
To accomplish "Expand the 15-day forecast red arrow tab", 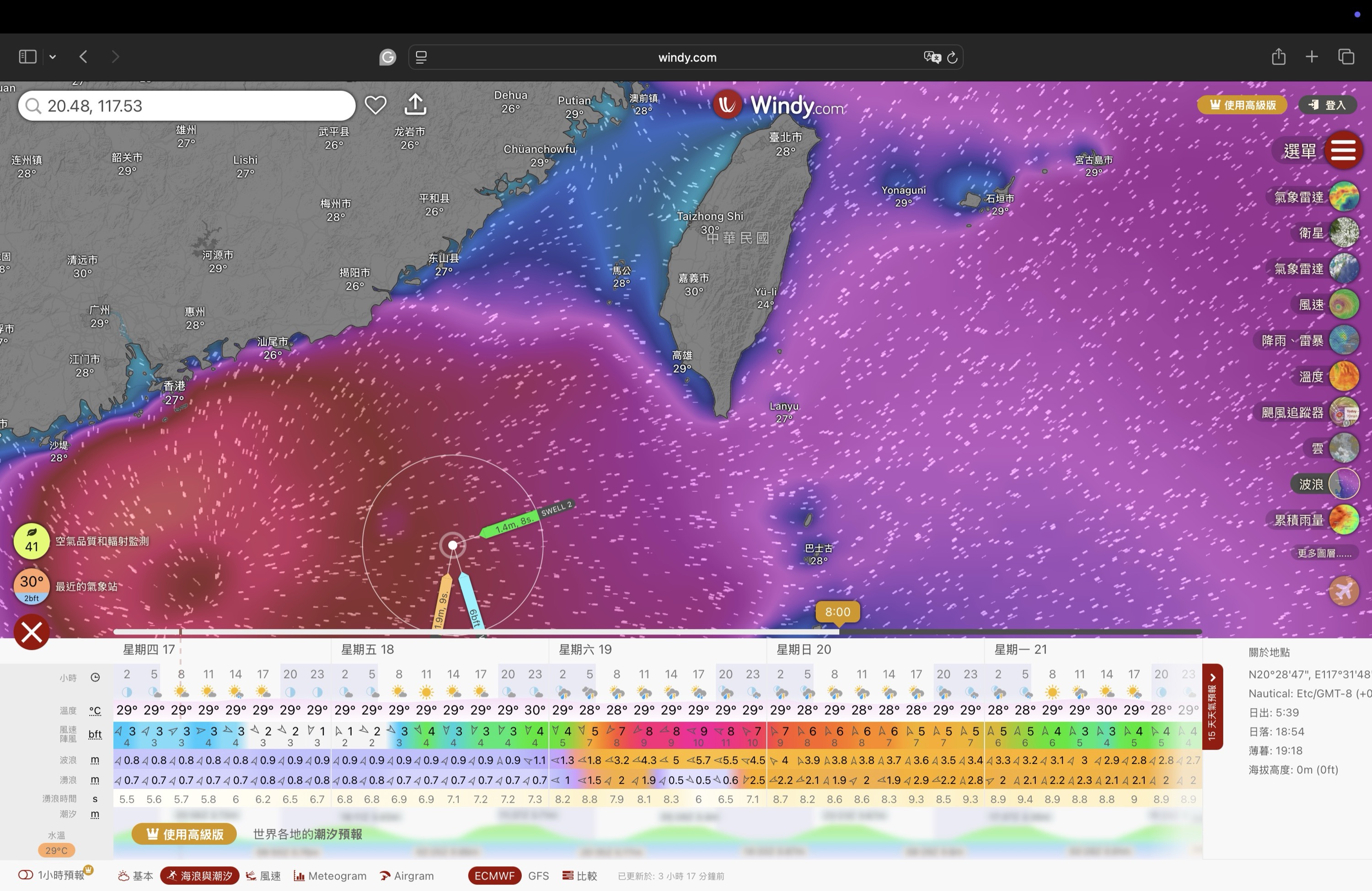I will pyautogui.click(x=1212, y=707).
